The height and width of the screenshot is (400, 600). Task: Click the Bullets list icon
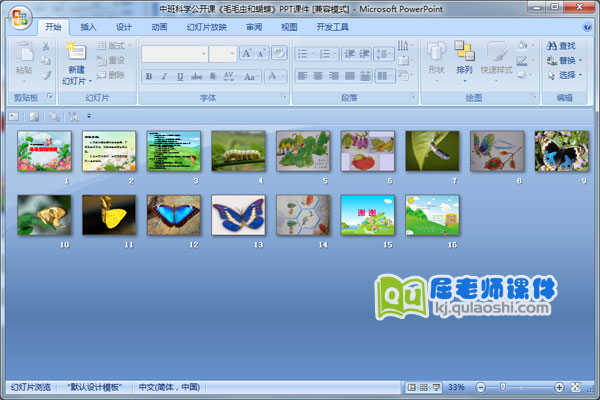pos(305,54)
